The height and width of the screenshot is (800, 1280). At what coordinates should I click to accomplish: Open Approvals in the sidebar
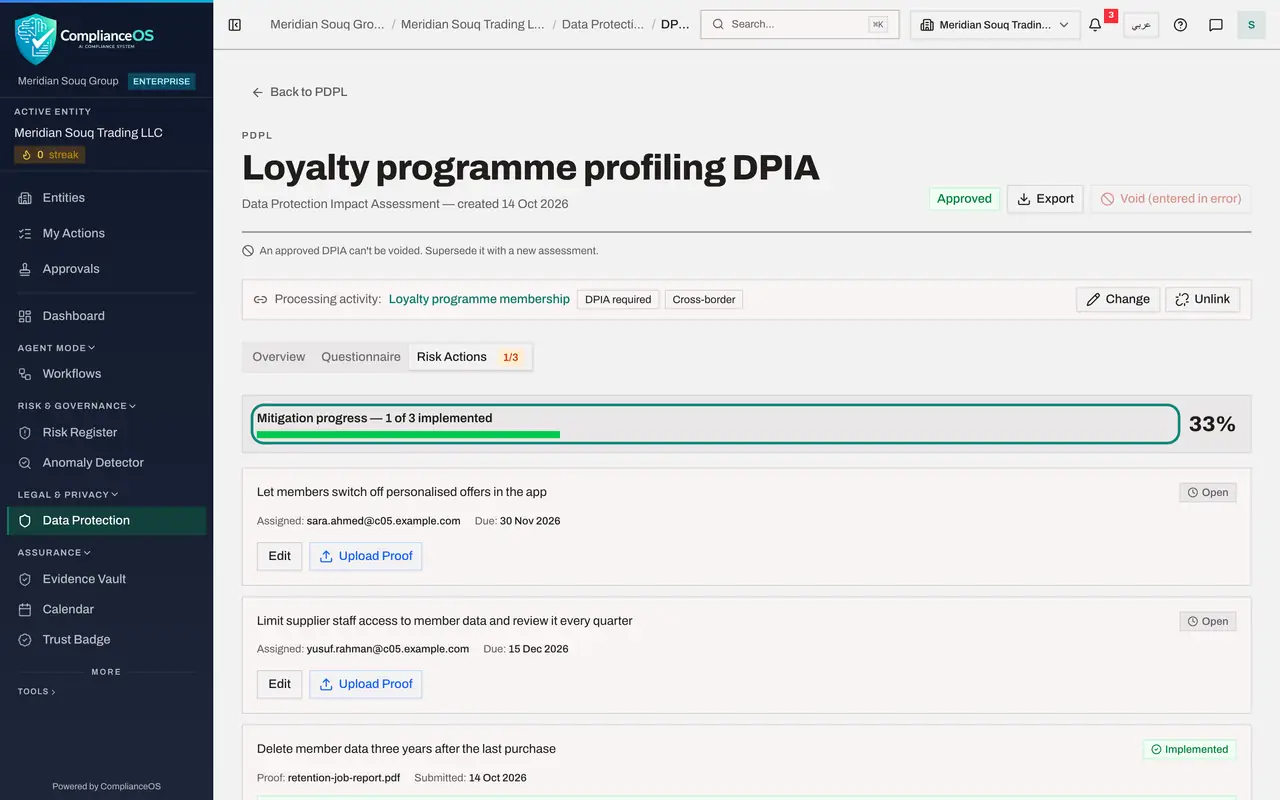pyautogui.click(x=106, y=269)
